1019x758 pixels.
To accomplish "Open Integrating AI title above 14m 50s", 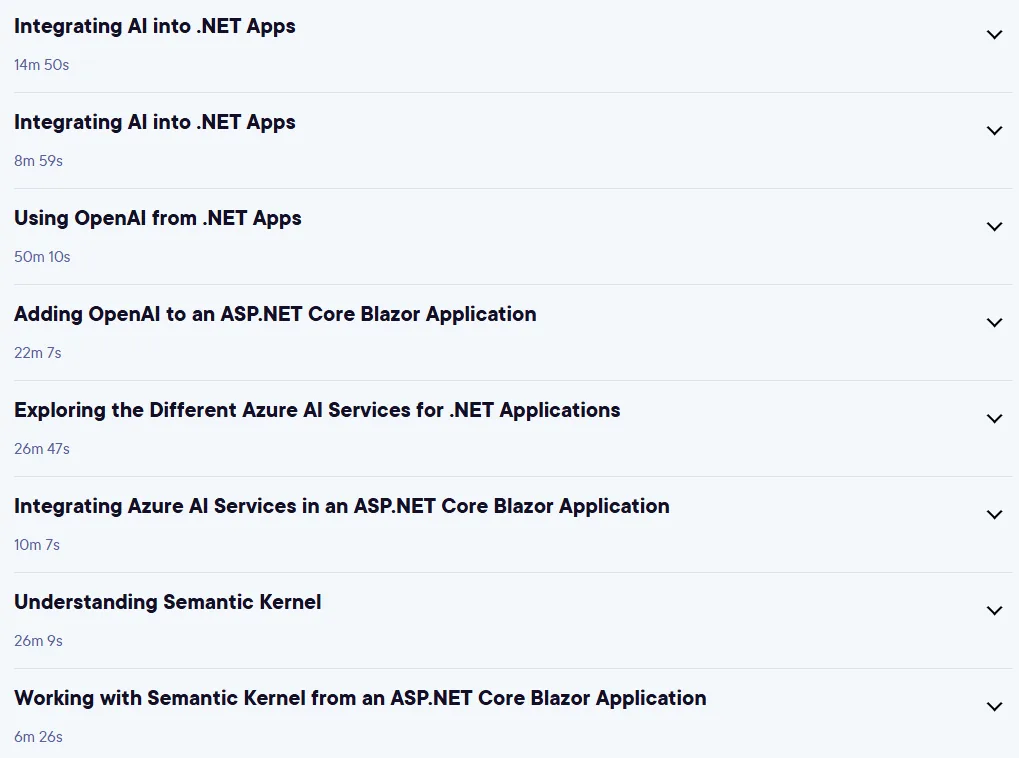I will pos(155,27).
